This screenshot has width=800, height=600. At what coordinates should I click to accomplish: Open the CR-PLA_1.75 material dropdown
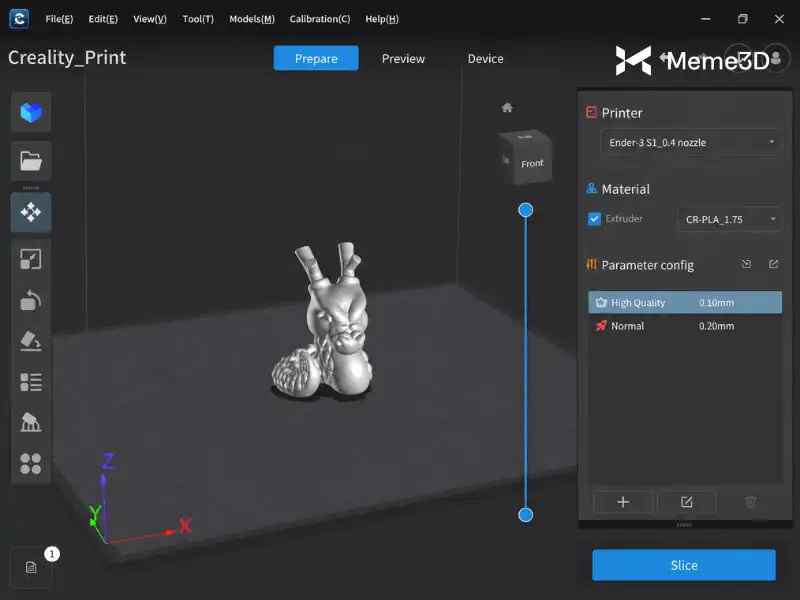pyautogui.click(x=730, y=219)
